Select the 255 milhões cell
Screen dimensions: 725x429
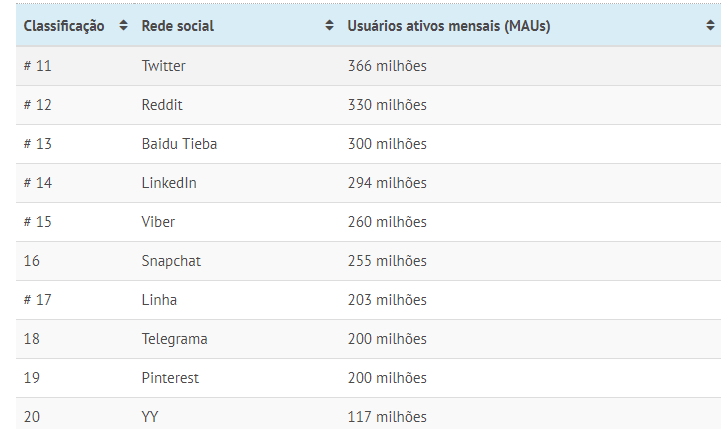tap(387, 261)
